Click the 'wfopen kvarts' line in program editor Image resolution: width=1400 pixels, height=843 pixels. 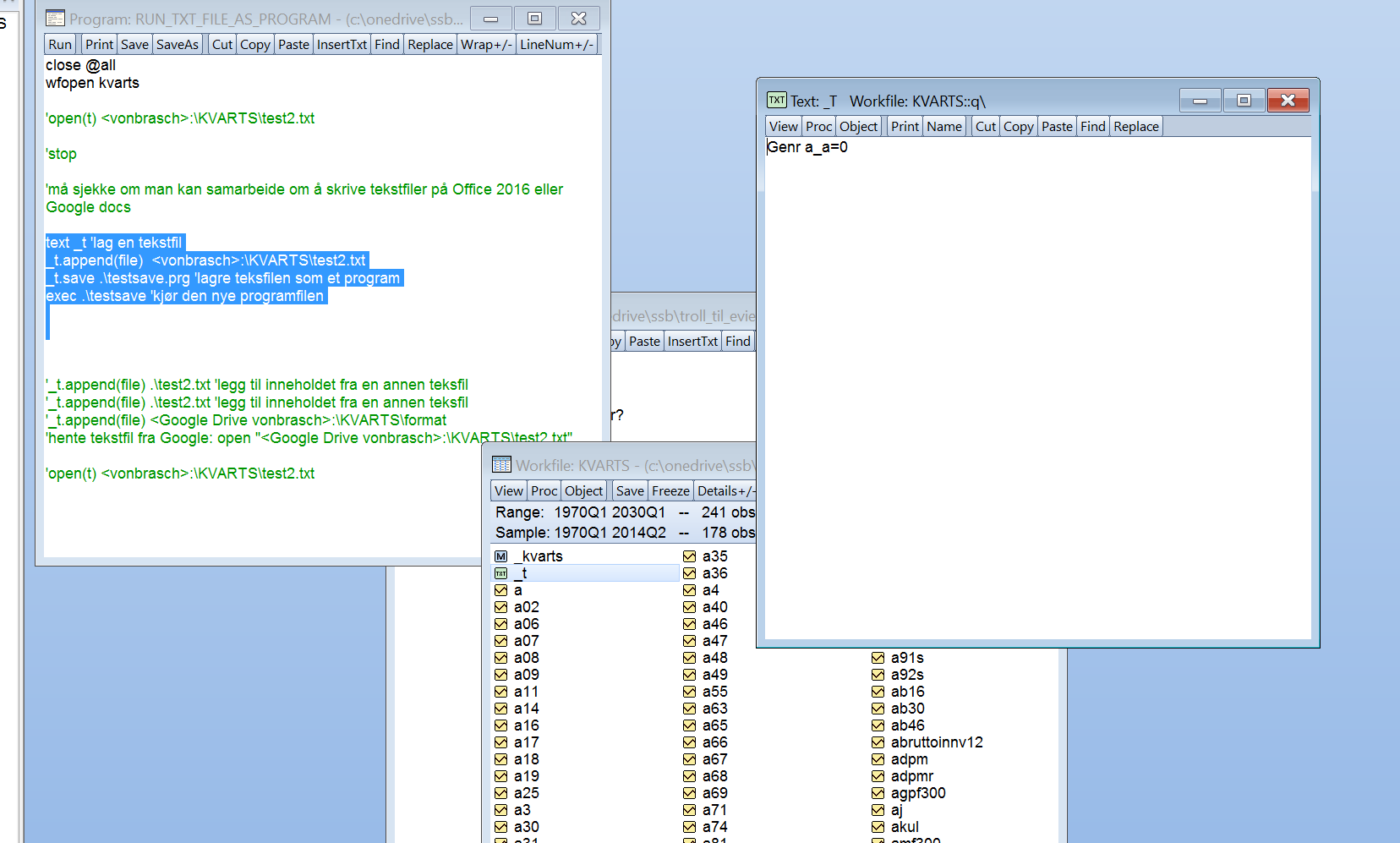(x=92, y=83)
